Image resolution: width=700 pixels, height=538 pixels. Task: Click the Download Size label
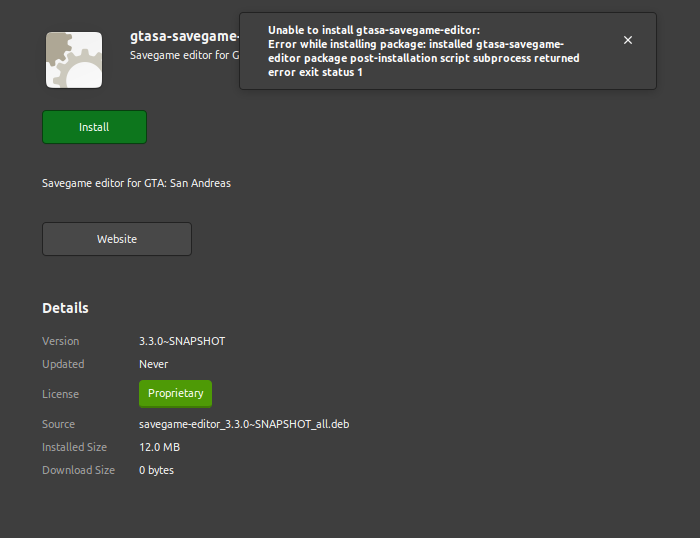(79, 470)
